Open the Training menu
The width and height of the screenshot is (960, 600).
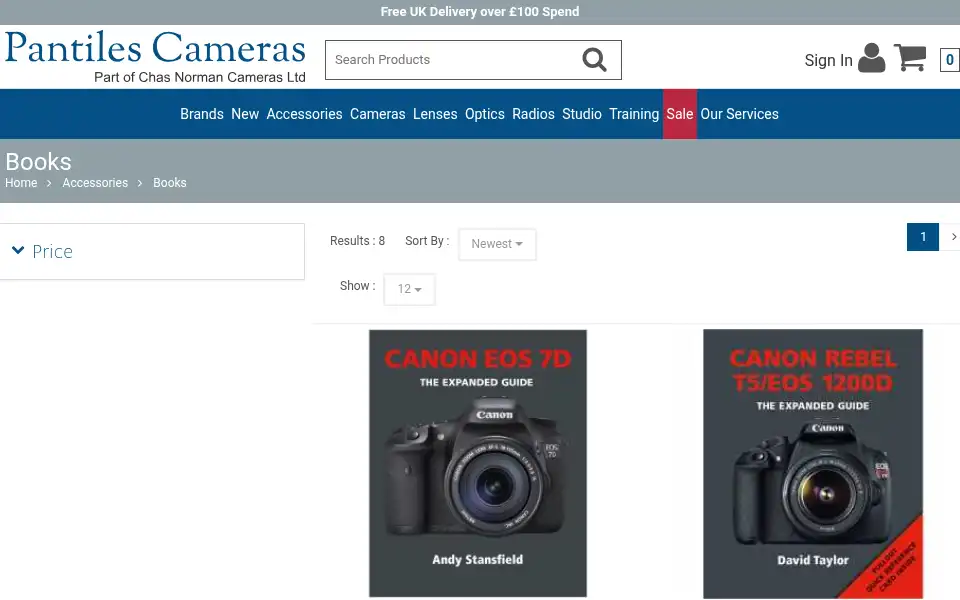(x=634, y=114)
